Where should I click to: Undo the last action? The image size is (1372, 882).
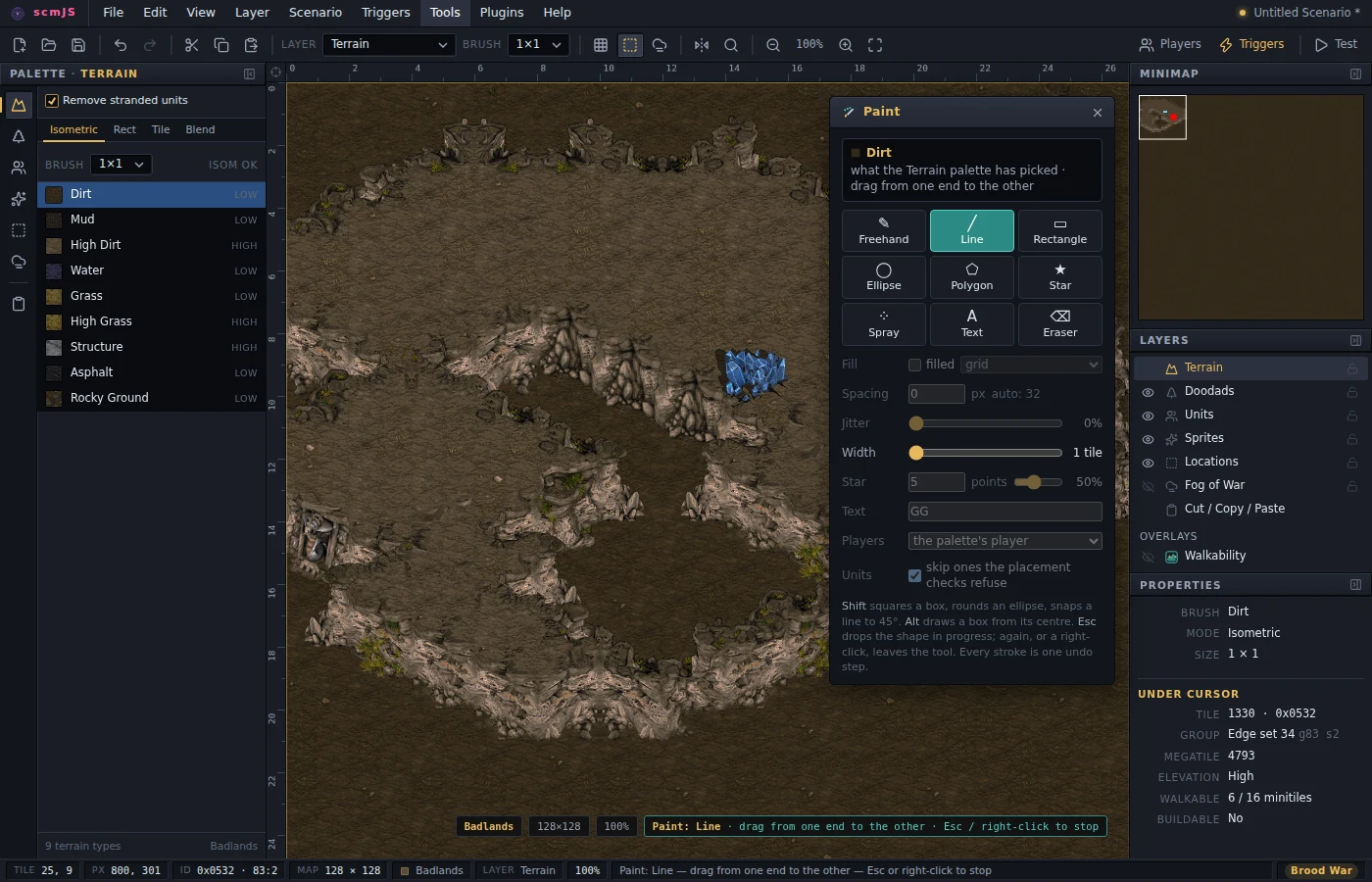click(120, 45)
